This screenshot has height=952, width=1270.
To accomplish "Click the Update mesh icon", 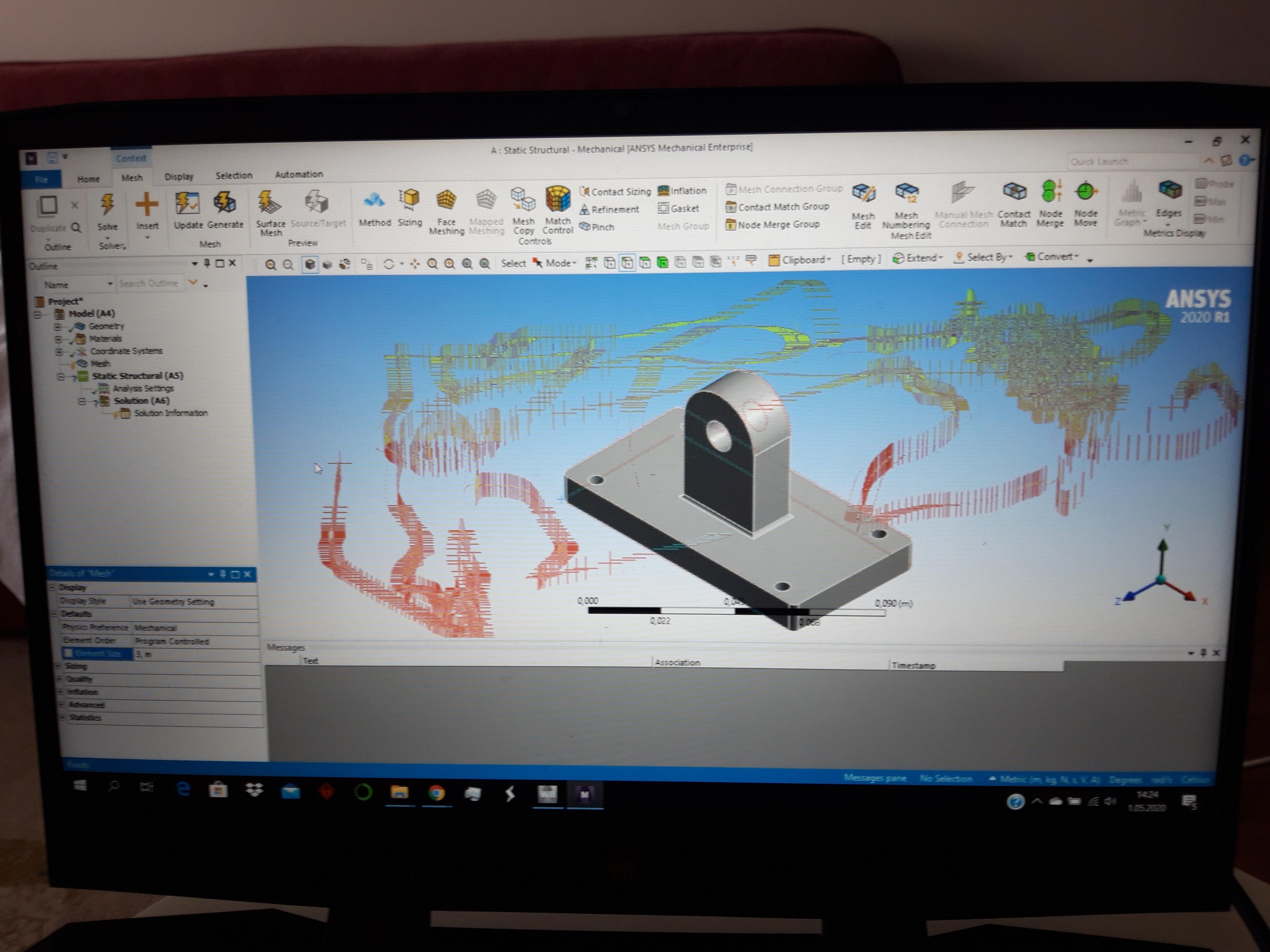I will (x=188, y=211).
